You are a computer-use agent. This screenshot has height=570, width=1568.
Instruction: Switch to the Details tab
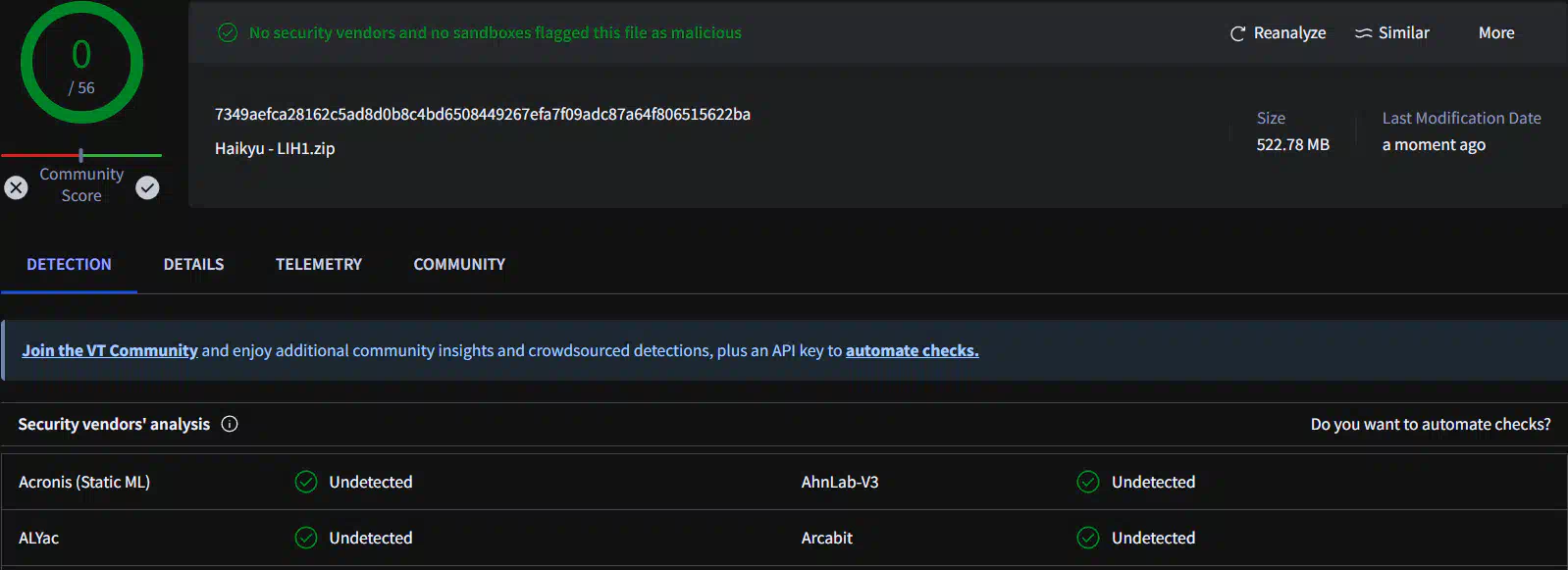point(193,264)
